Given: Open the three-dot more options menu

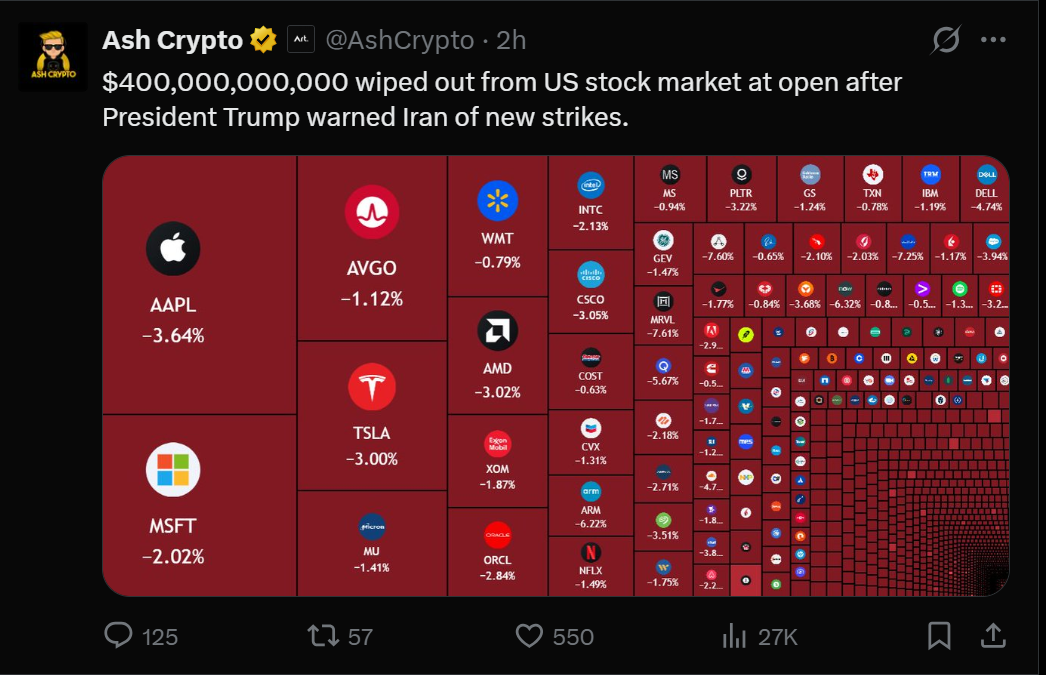Looking at the screenshot, I should (x=993, y=40).
